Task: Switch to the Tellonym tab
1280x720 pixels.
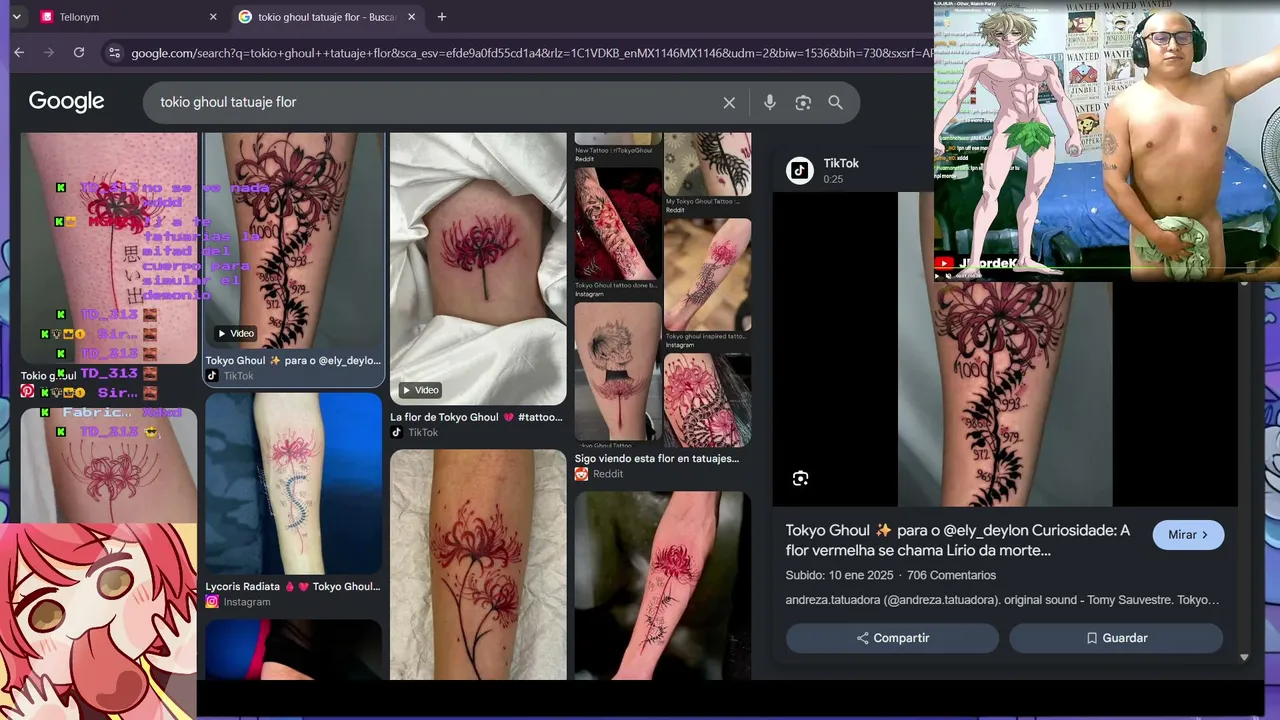Action: tap(127, 17)
